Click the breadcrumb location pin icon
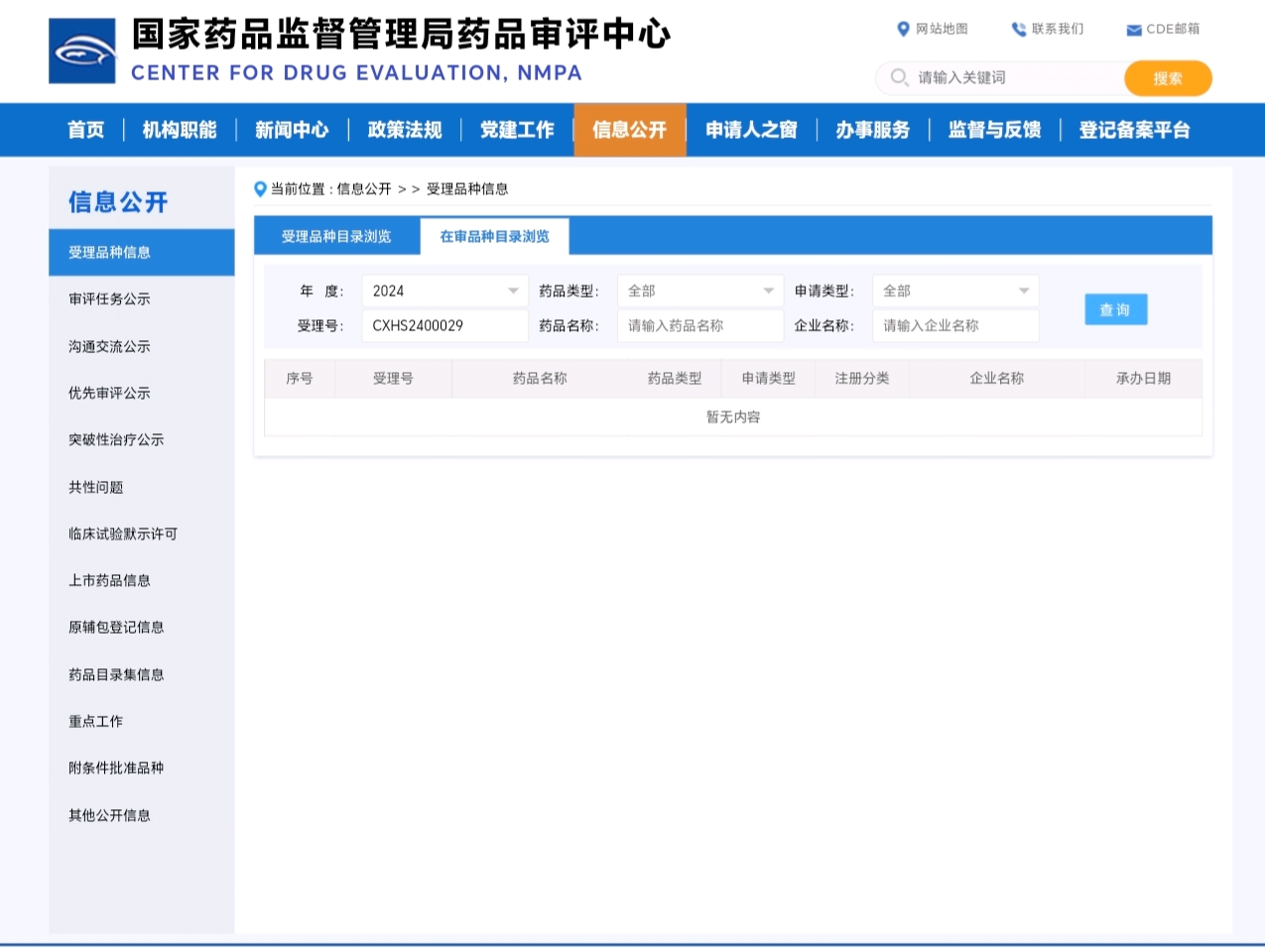 pos(260,189)
